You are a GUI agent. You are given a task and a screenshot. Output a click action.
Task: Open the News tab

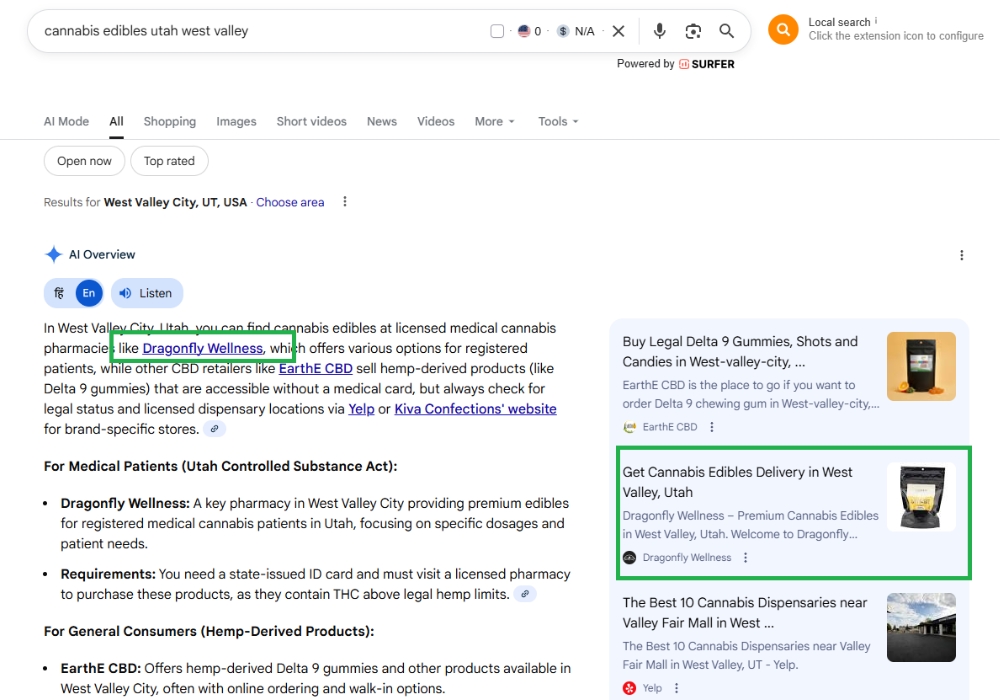[381, 121]
